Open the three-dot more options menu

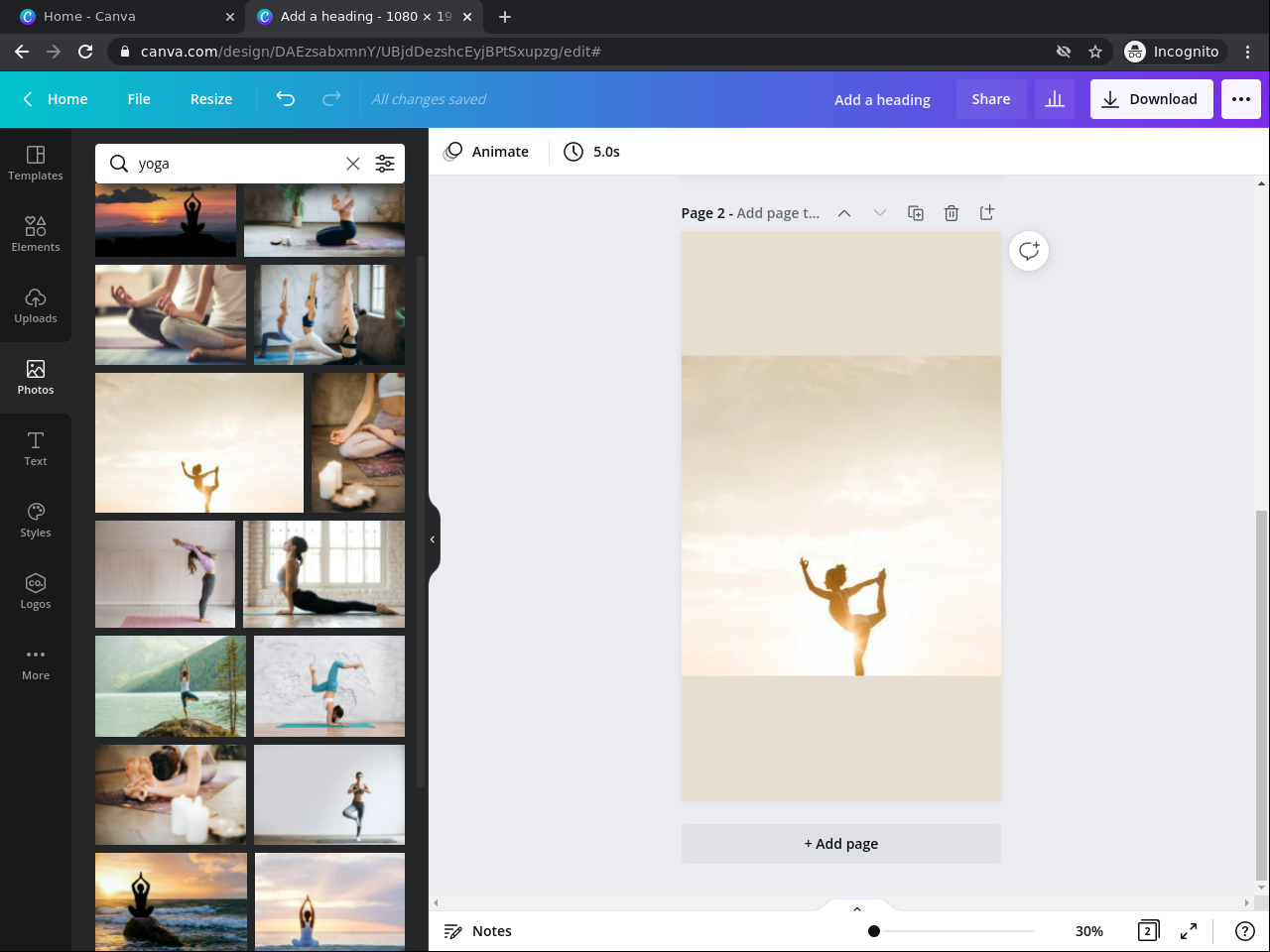pos(1241,99)
